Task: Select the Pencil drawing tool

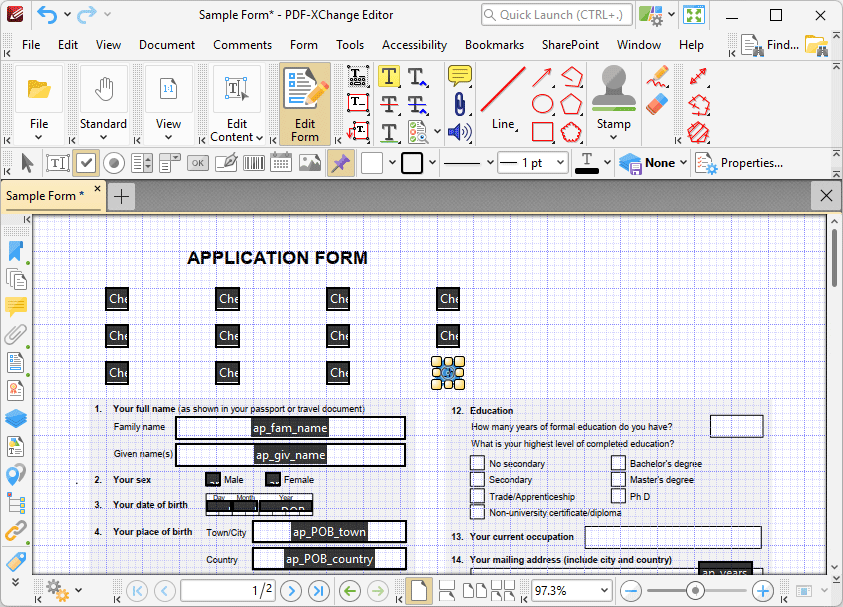Action: coord(657,76)
